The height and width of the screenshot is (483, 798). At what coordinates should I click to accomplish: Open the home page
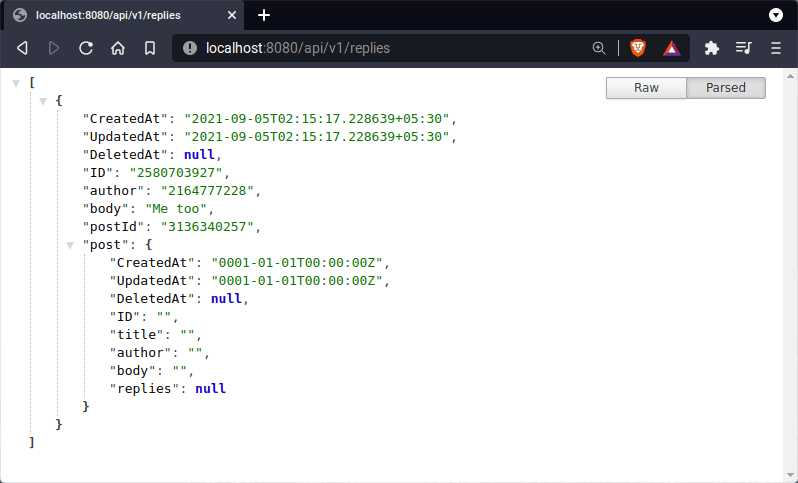coord(118,48)
